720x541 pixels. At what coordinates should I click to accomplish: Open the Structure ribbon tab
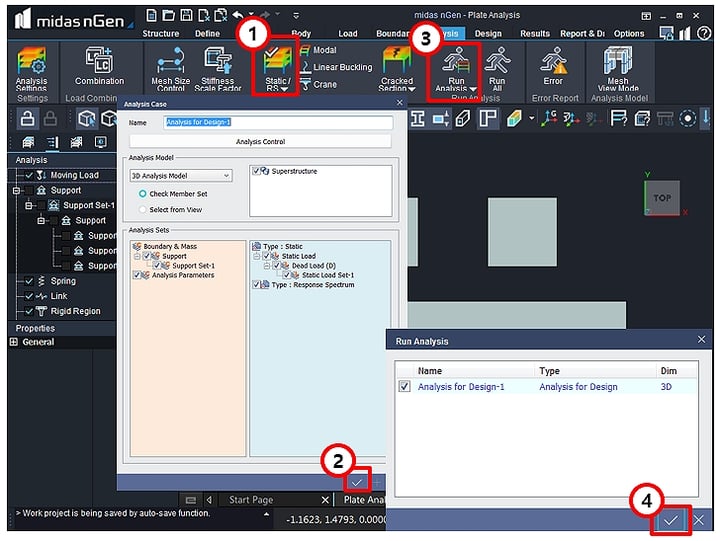pos(160,34)
